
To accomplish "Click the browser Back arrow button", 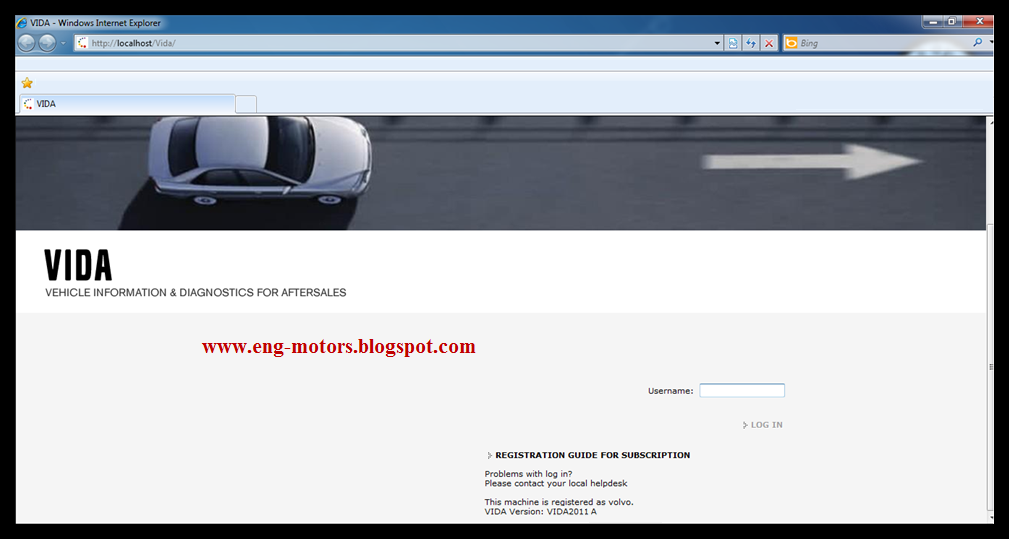I will pos(26,43).
